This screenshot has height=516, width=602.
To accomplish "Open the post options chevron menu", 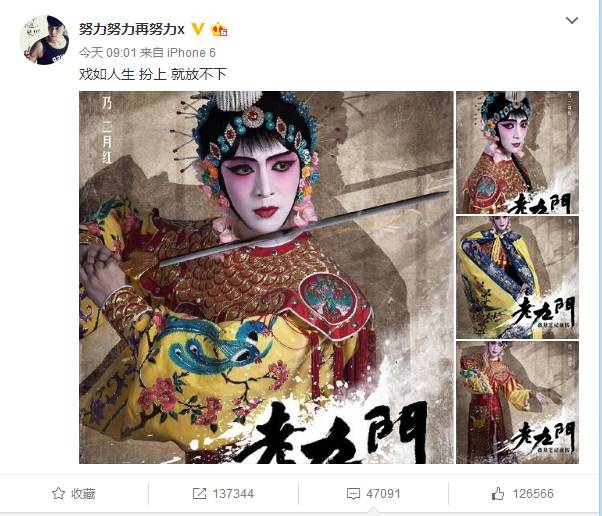I will coord(572,20).
